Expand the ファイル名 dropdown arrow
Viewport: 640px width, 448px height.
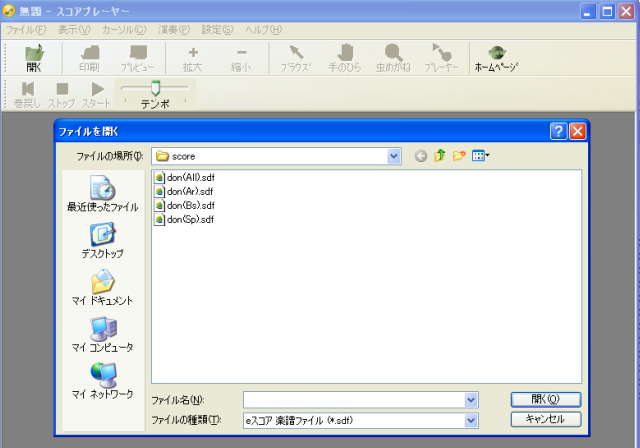[471, 400]
